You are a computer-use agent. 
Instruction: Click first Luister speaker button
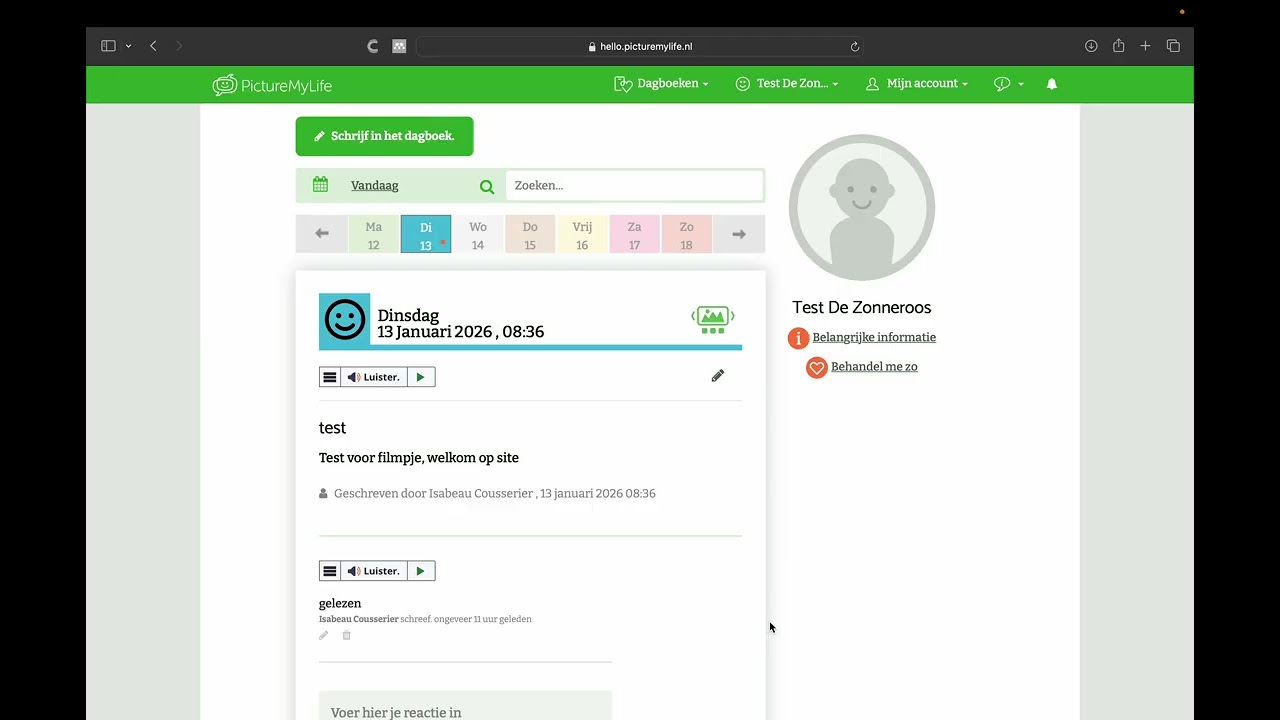374,377
